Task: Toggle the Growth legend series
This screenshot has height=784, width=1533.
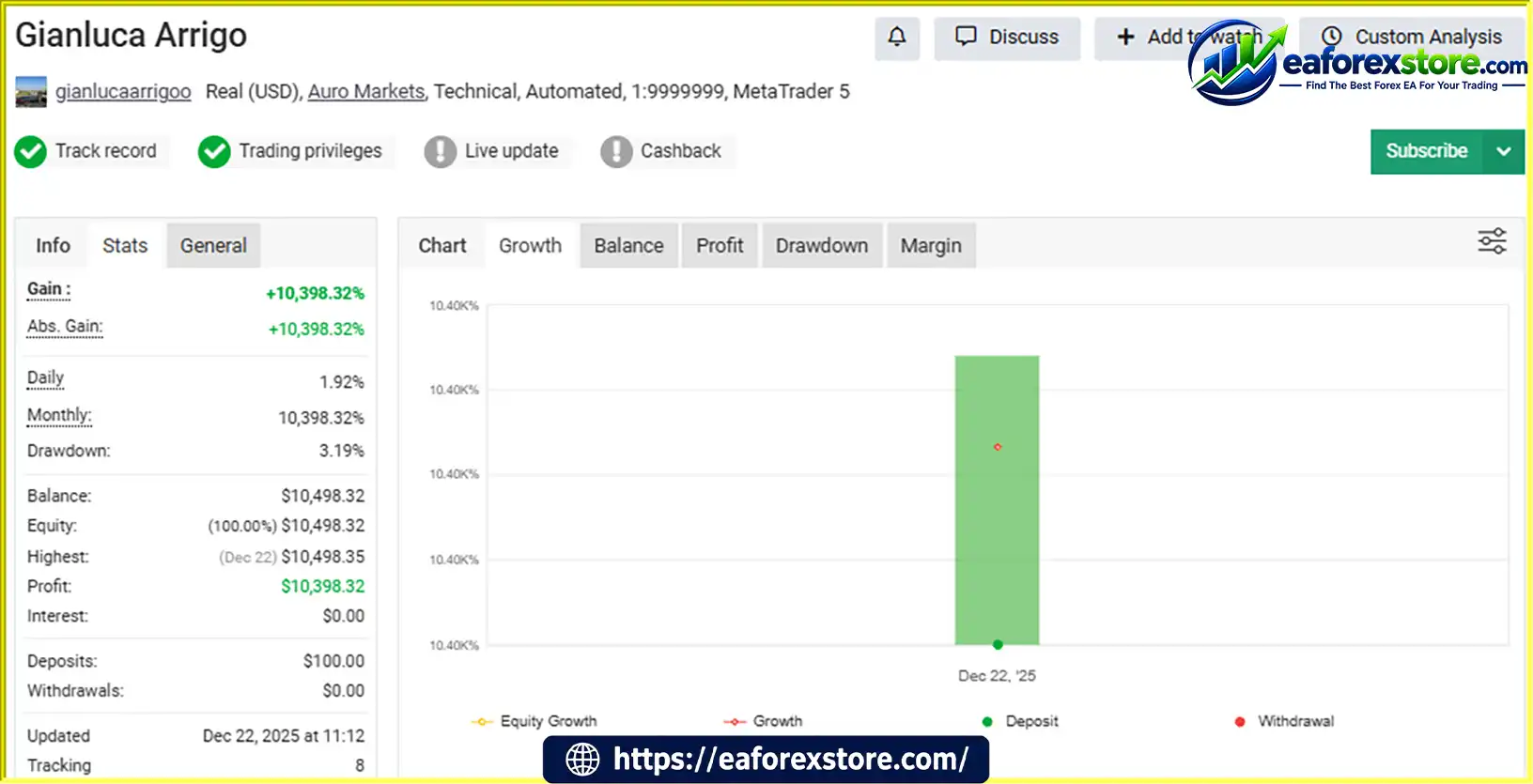Action: [x=763, y=721]
